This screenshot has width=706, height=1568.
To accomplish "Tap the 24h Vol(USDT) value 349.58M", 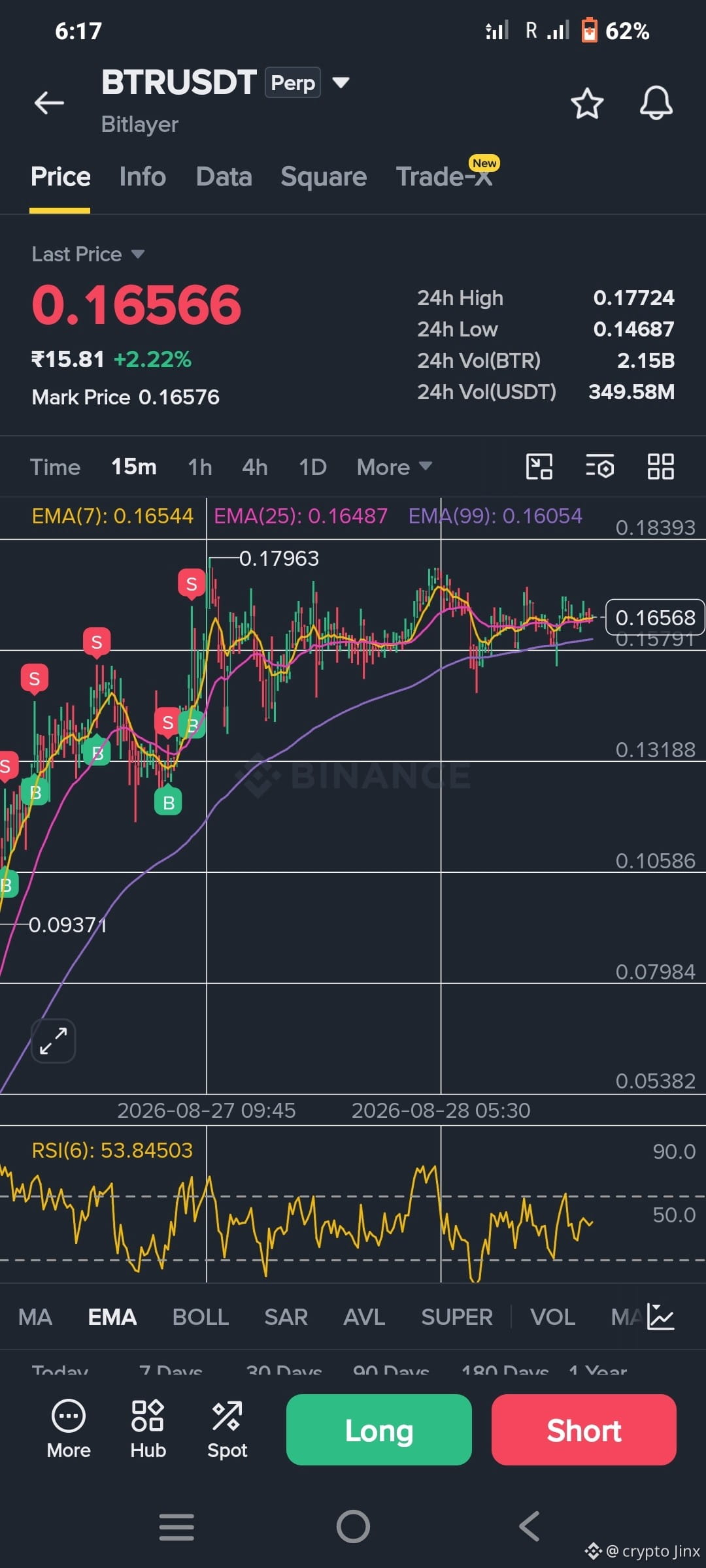I will pyautogui.click(x=631, y=392).
